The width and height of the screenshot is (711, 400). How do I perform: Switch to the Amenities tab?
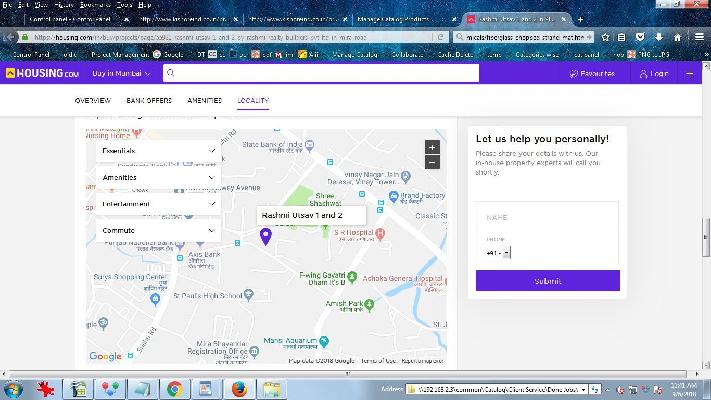point(205,100)
